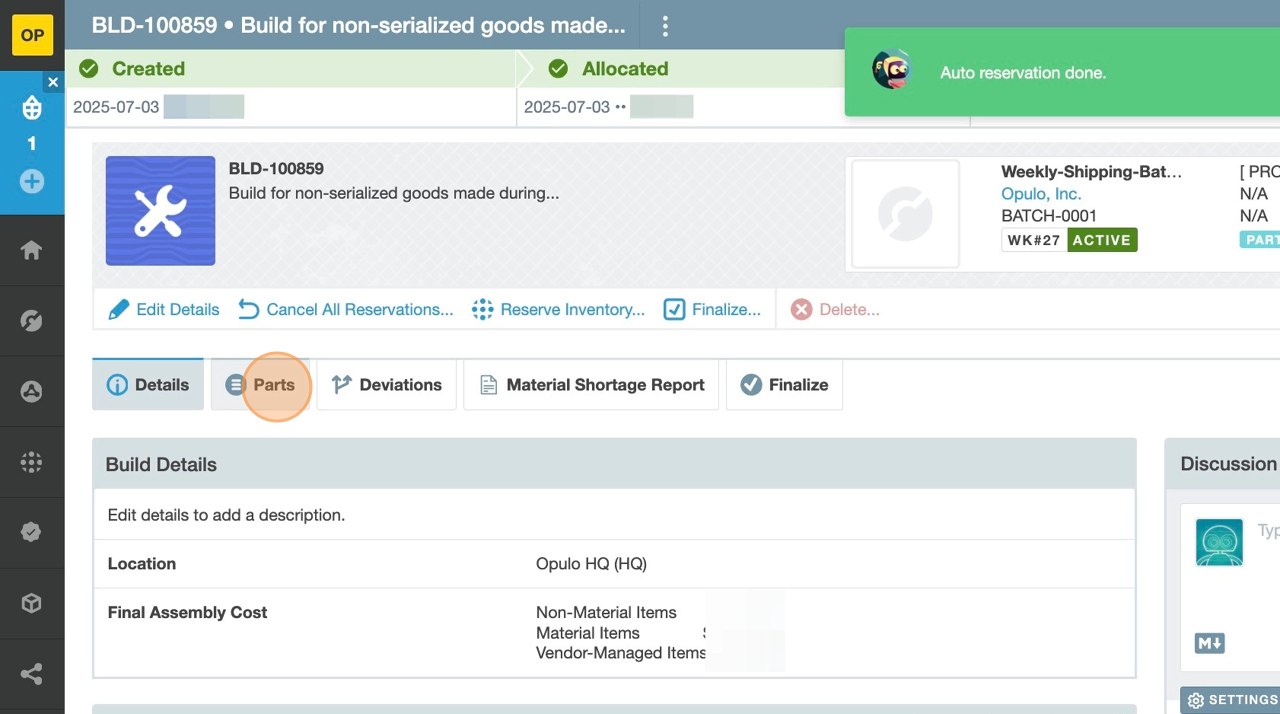Screen dimensions: 1280x714
Task: Click the blue plus icon in sidebar
Action: click(x=32, y=182)
